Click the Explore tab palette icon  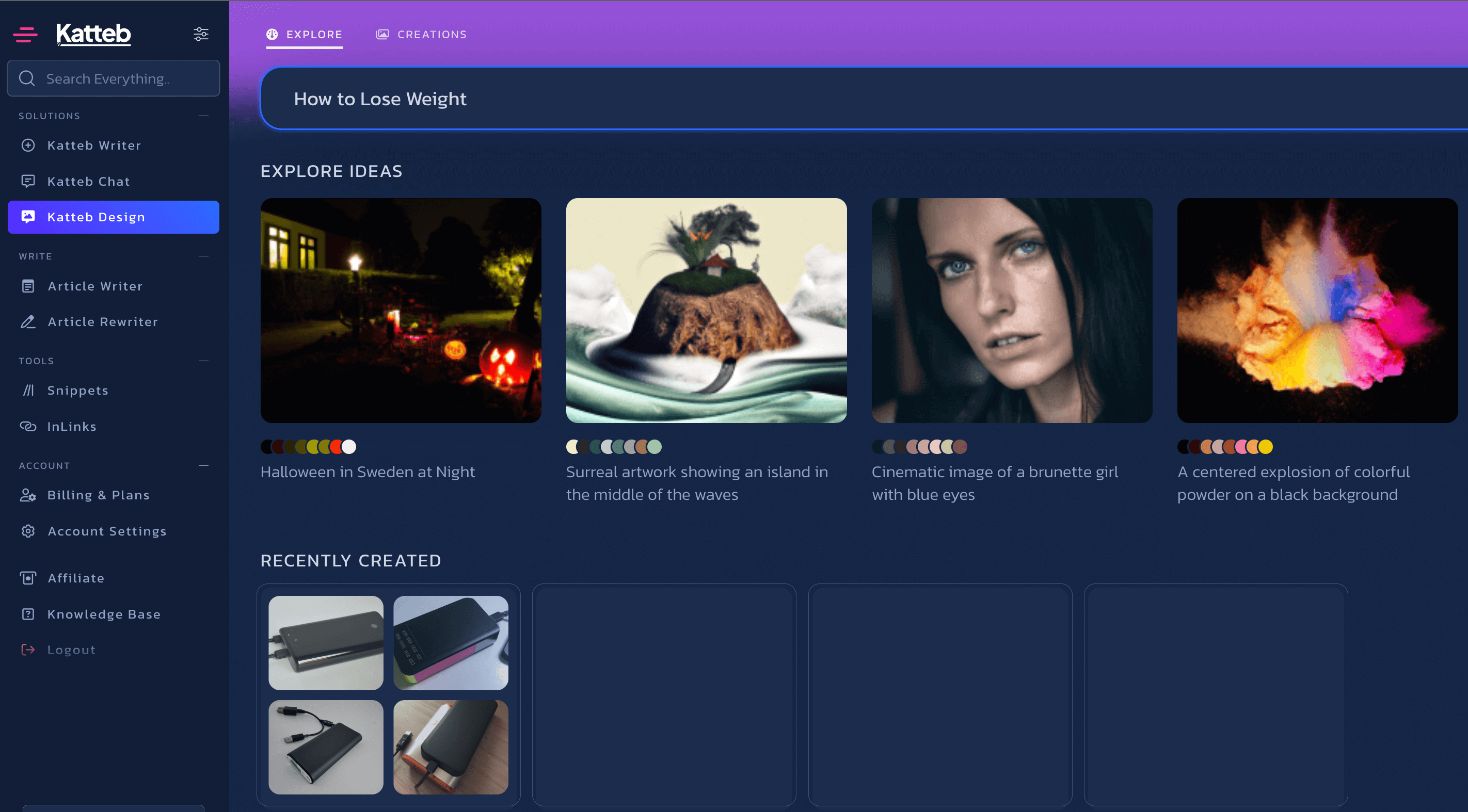click(272, 34)
